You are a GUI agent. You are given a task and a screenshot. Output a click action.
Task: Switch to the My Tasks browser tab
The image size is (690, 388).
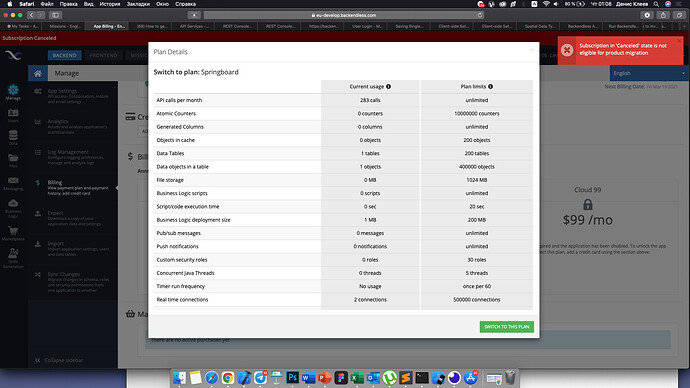click(x=22, y=26)
